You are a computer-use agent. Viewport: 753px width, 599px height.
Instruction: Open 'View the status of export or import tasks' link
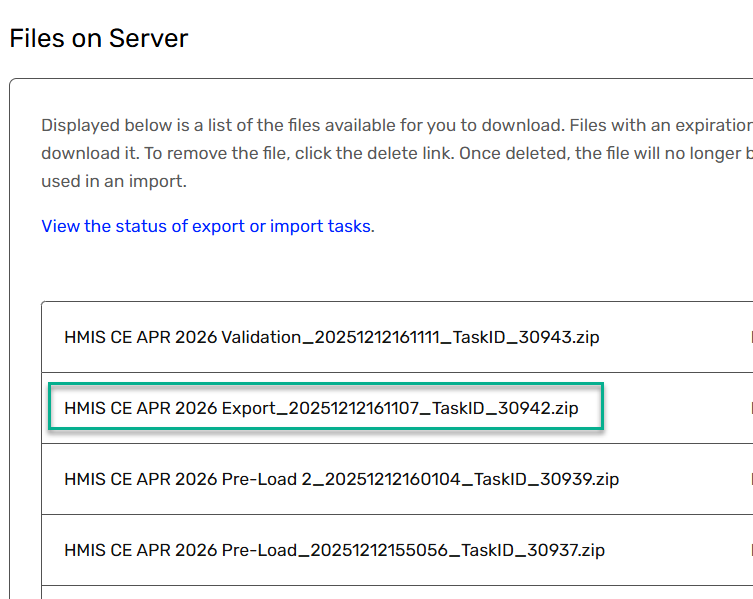[x=207, y=226]
